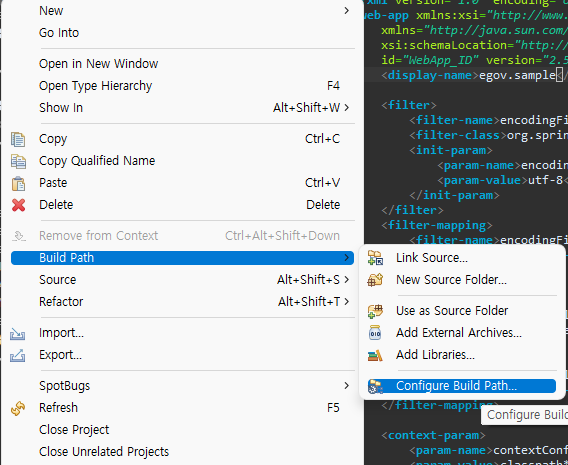This screenshot has width=568, height=465.
Task: Click the Add External Archives jar icon
Action: point(375,333)
